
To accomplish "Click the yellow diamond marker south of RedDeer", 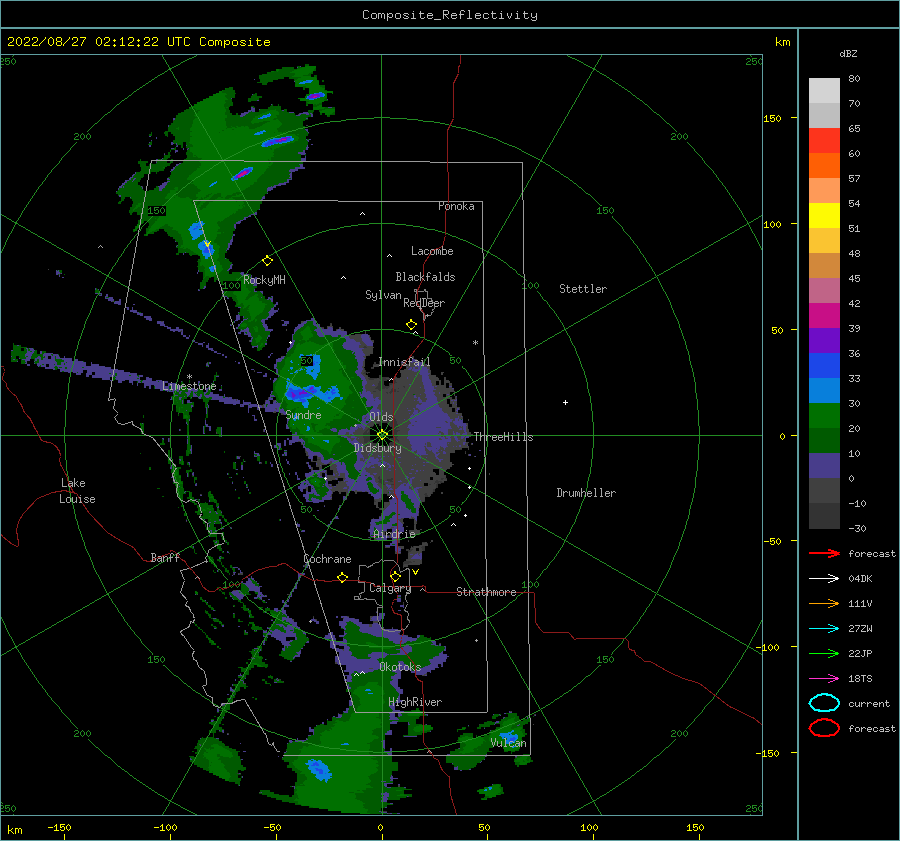I will point(411,325).
